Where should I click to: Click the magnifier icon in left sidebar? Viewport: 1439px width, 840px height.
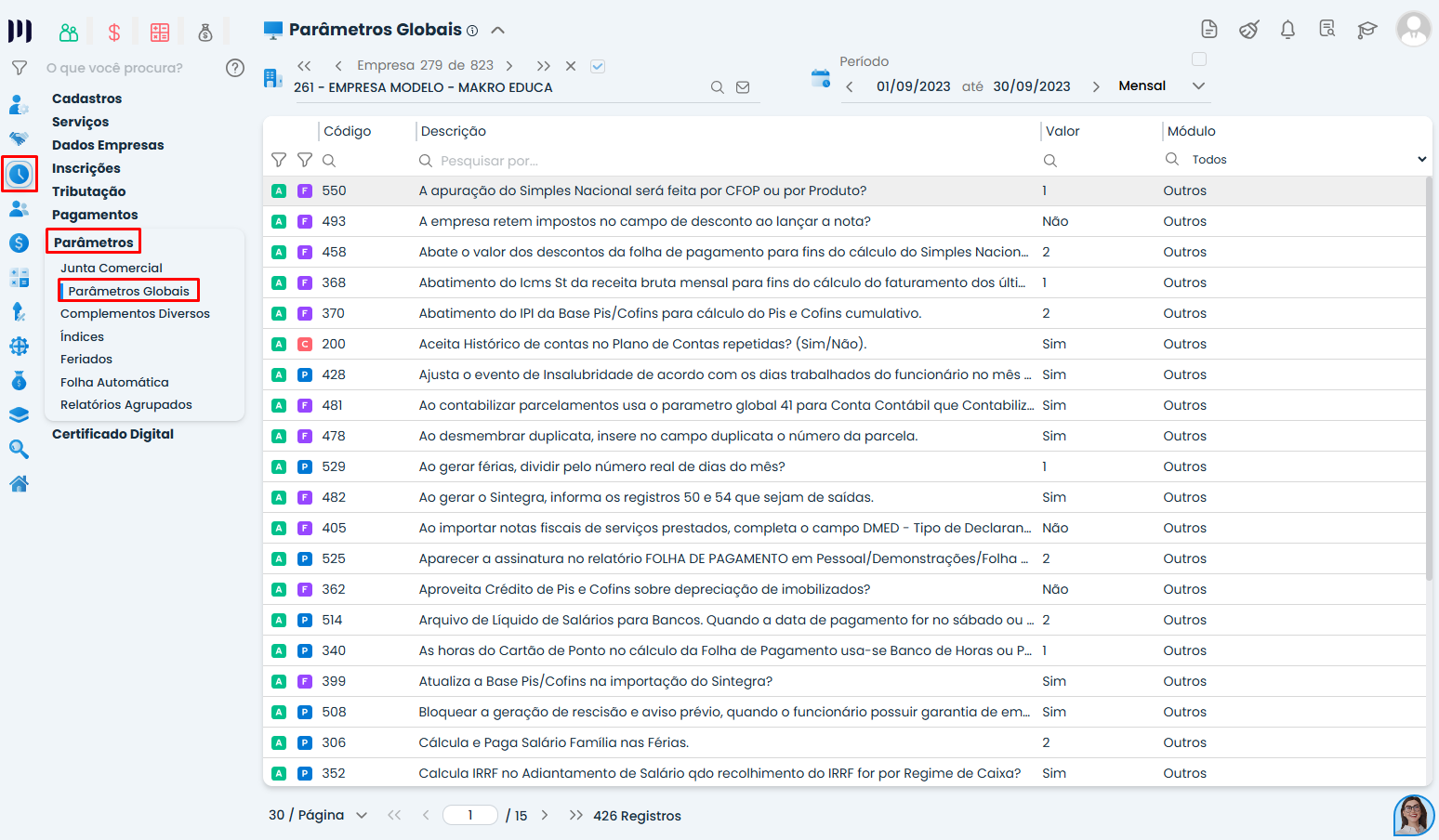19,450
